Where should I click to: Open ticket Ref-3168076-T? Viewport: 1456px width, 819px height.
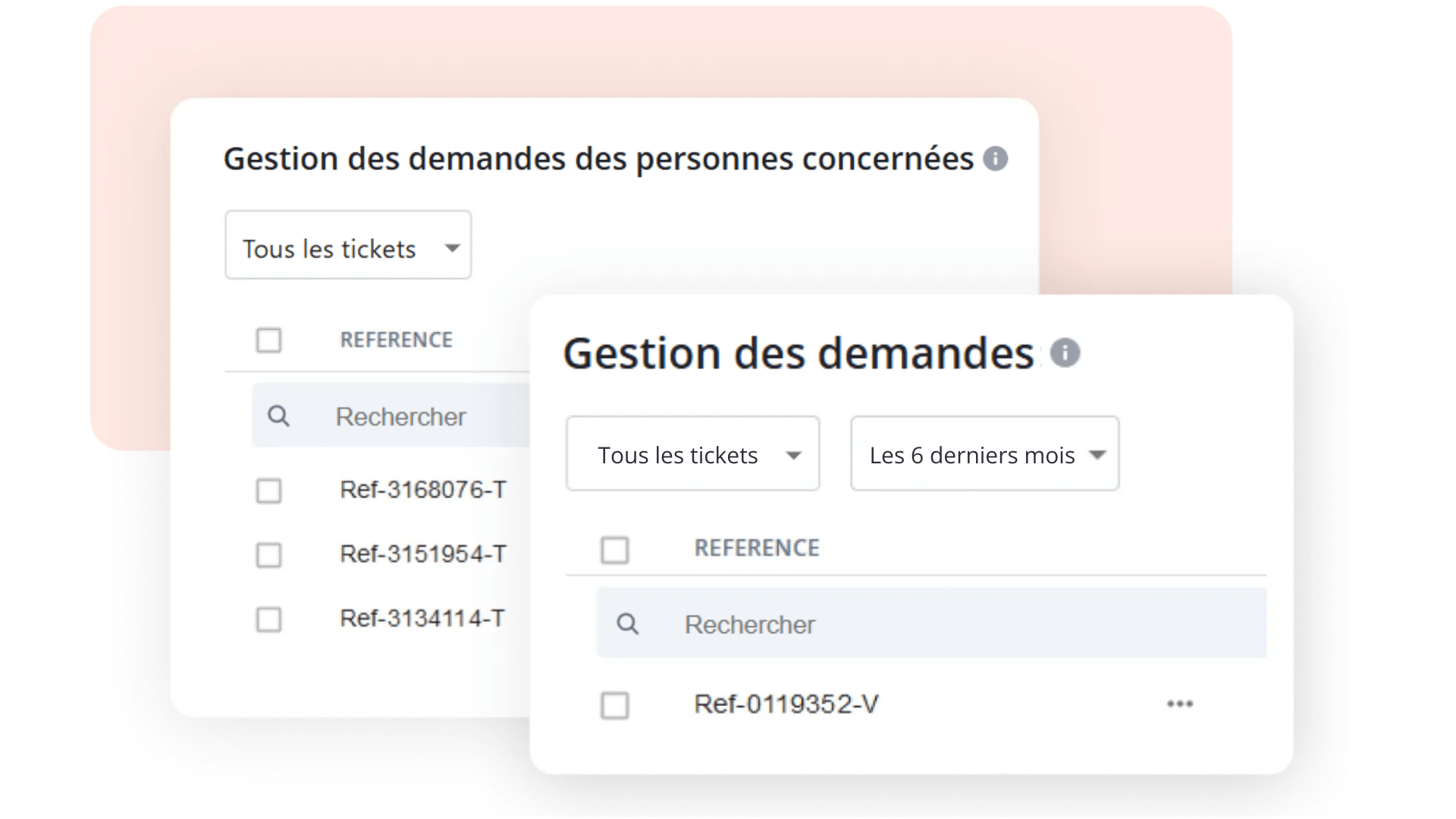(422, 490)
